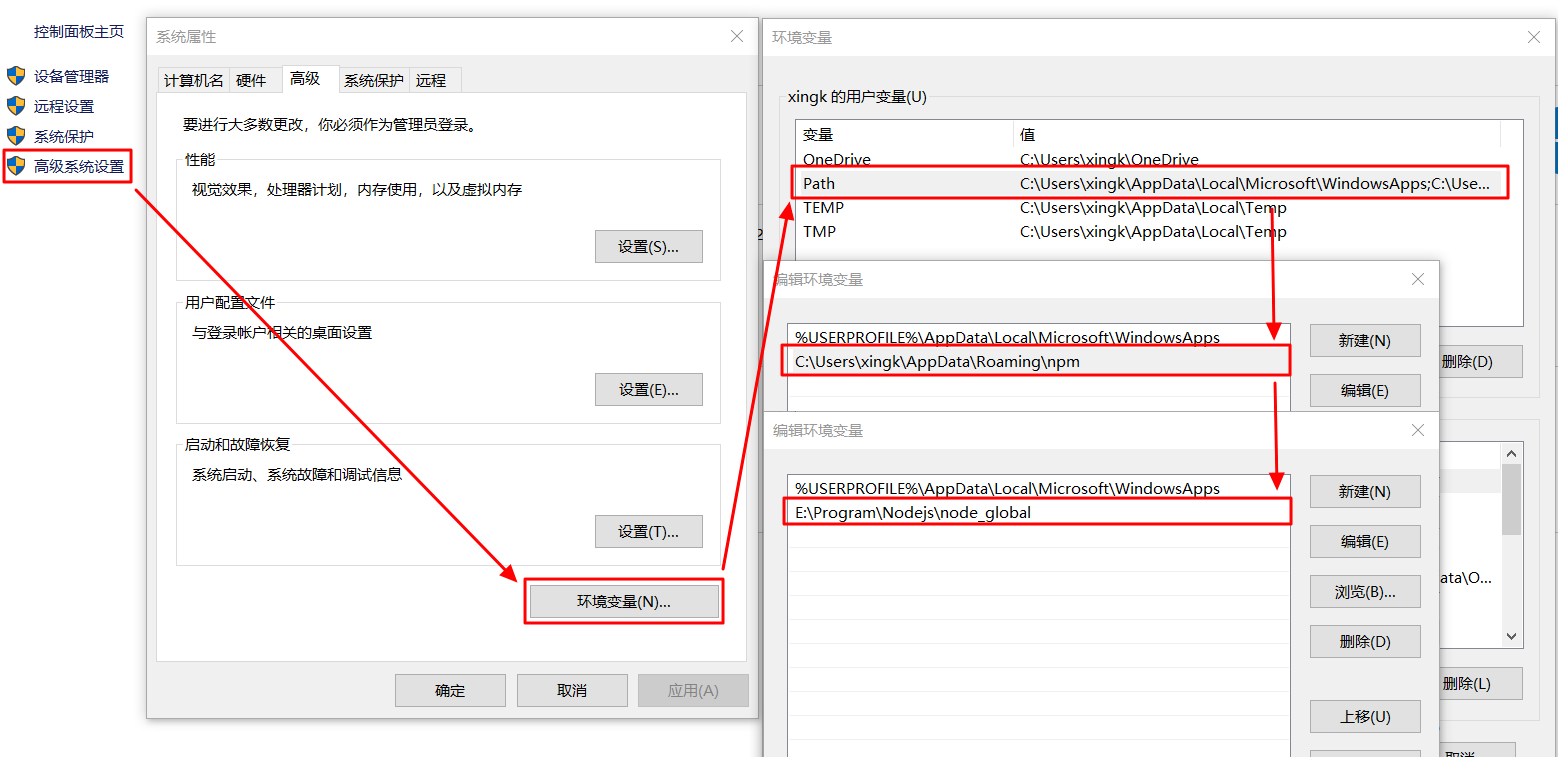Go to 控制面板主页
Image resolution: width=1558 pixels, height=757 pixels.
click(79, 31)
